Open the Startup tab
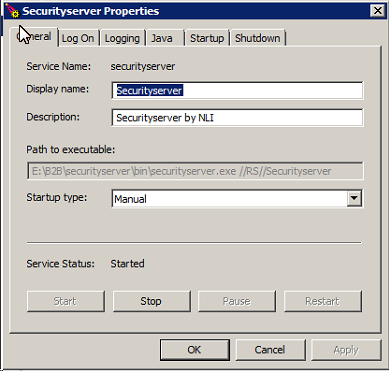Viewport: 389px width, 371px height. click(x=207, y=38)
